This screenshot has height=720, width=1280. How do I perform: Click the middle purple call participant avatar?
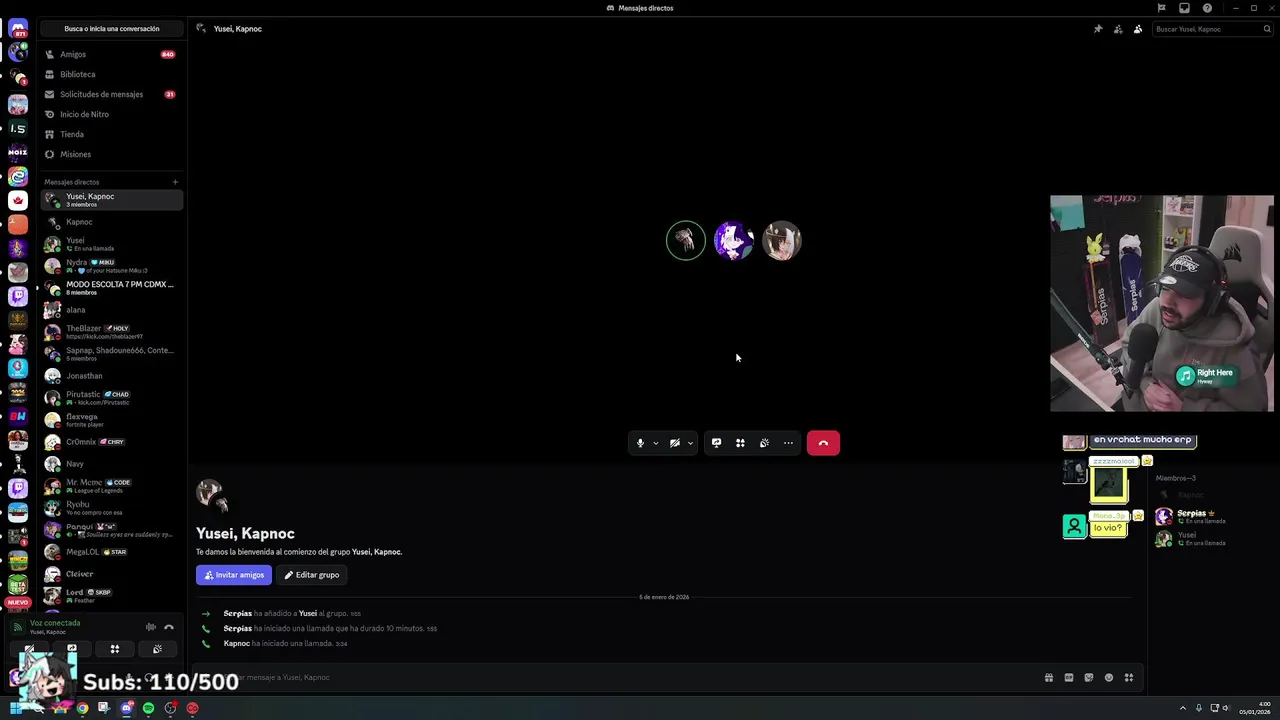click(x=734, y=240)
